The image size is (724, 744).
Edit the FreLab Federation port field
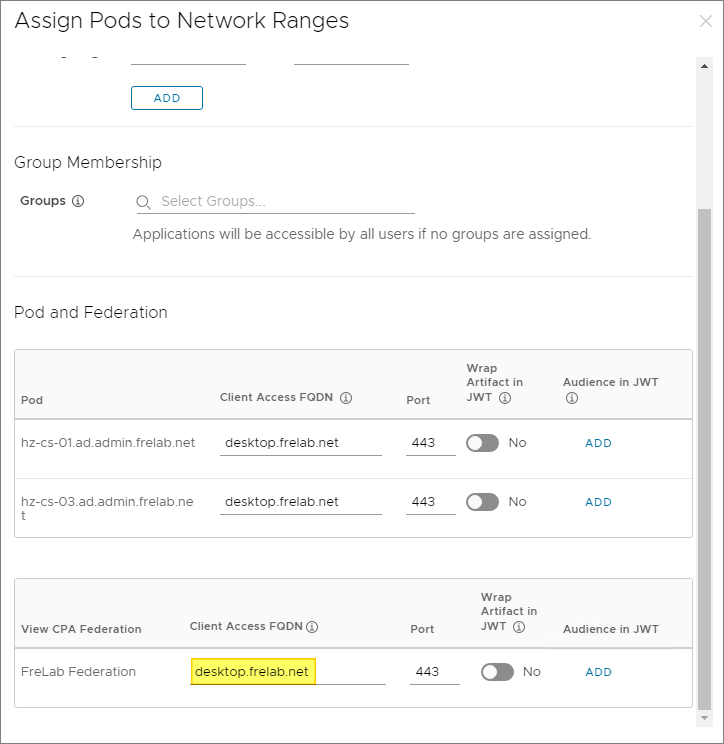point(434,672)
